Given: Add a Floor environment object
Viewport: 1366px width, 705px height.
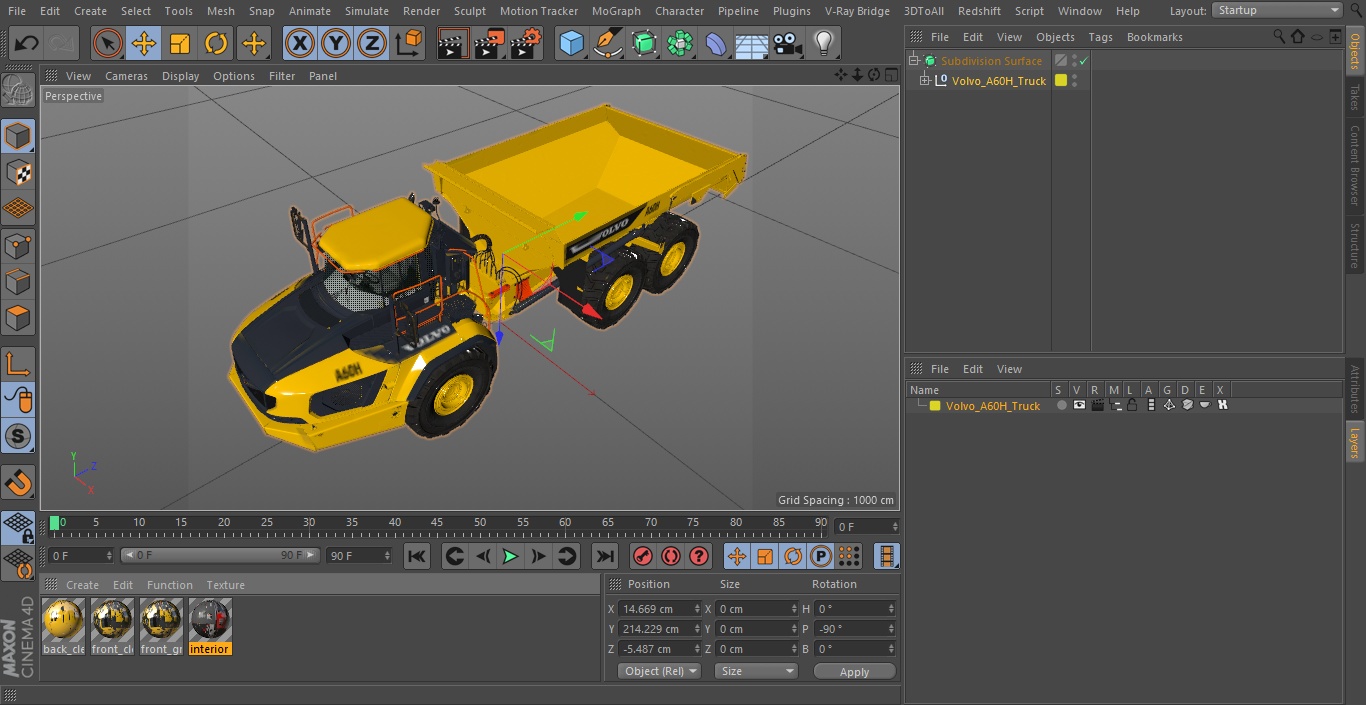Looking at the screenshot, I should 752,43.
